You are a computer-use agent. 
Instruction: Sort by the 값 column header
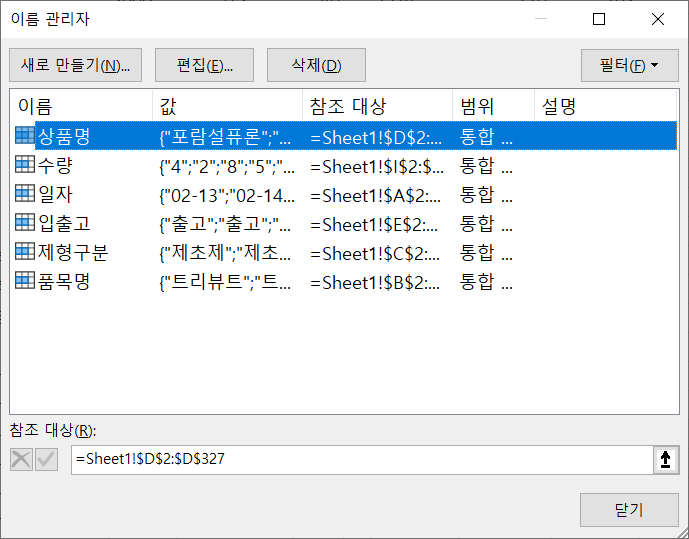pos(228,106)
